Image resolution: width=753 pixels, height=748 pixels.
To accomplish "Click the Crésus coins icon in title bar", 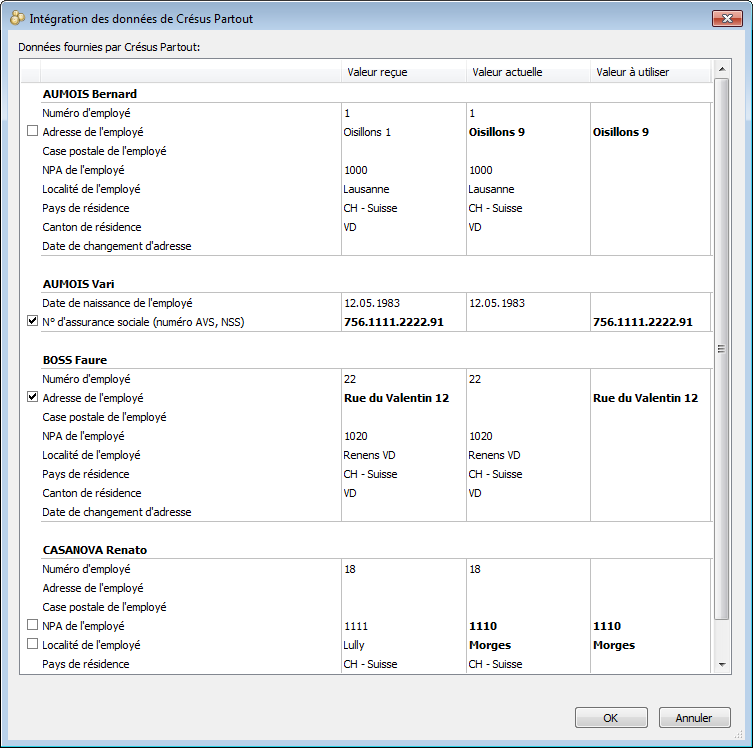I will click(17, 19).
